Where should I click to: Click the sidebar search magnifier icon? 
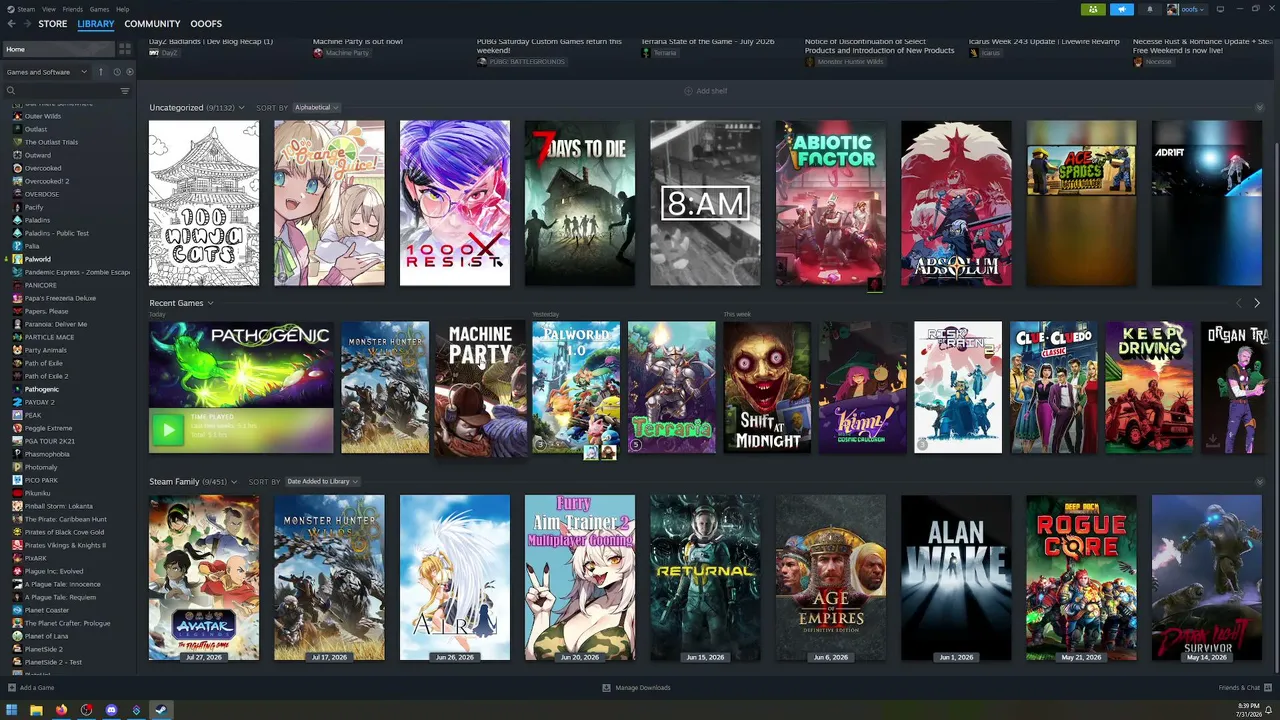click(x=12, y=91)
